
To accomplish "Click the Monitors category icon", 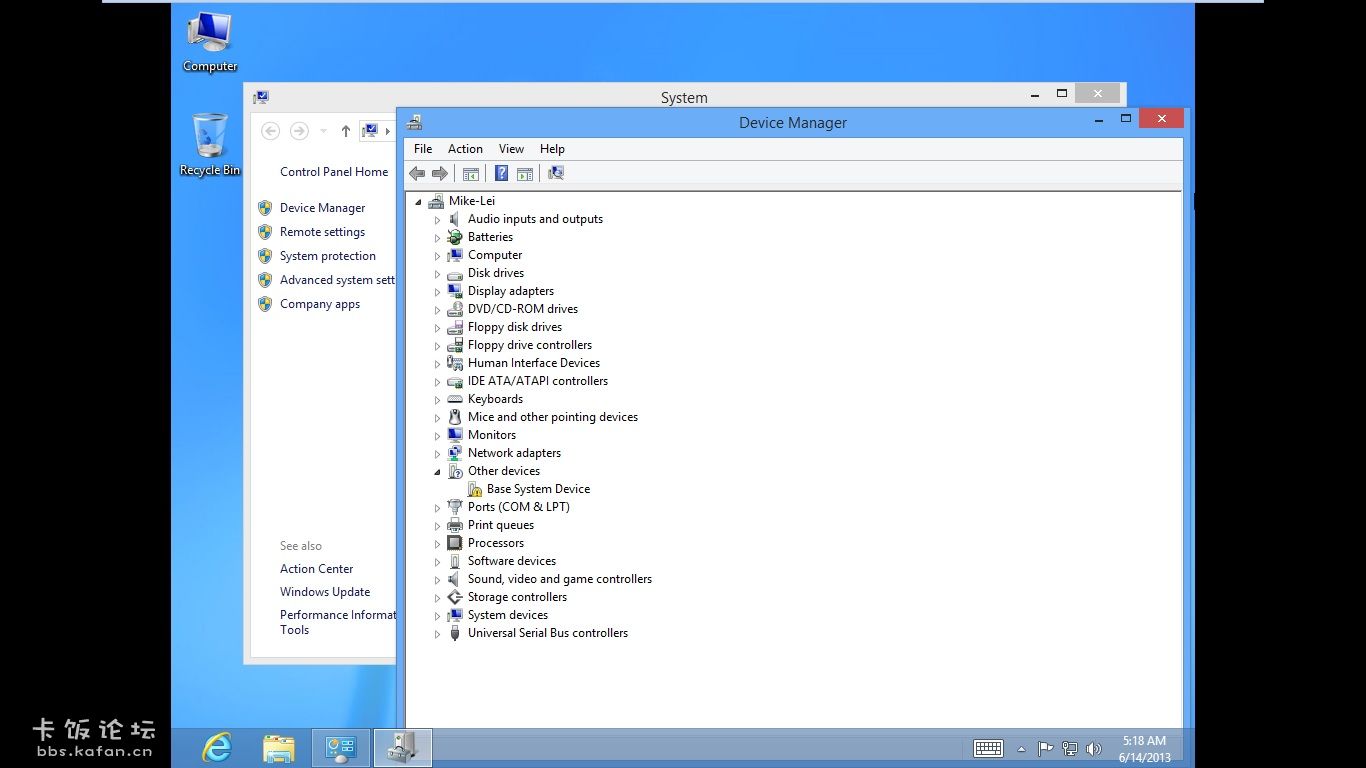I will click(x=455, y=435).
